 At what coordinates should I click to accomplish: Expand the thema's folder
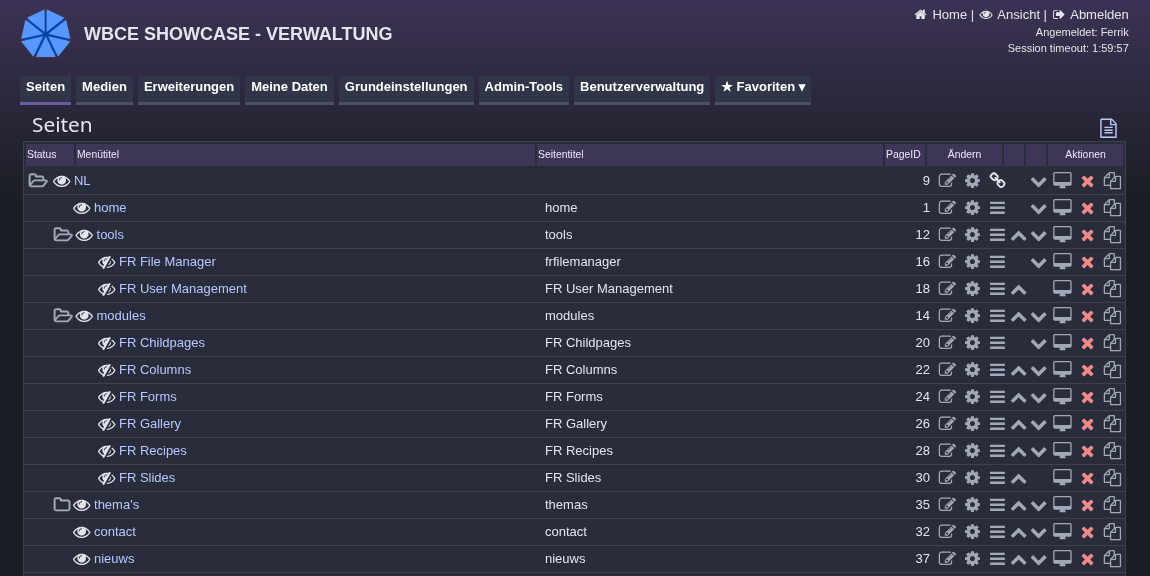point(62,505)
